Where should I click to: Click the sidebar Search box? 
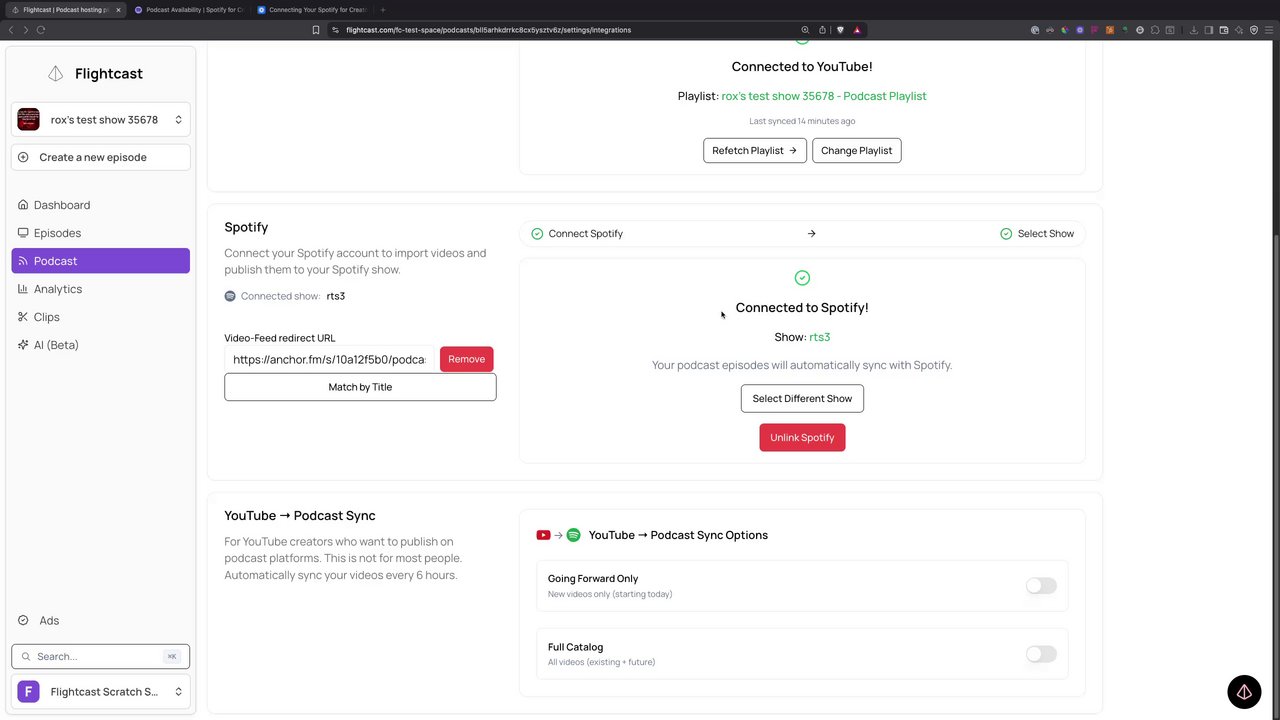(x=101, y=657)
